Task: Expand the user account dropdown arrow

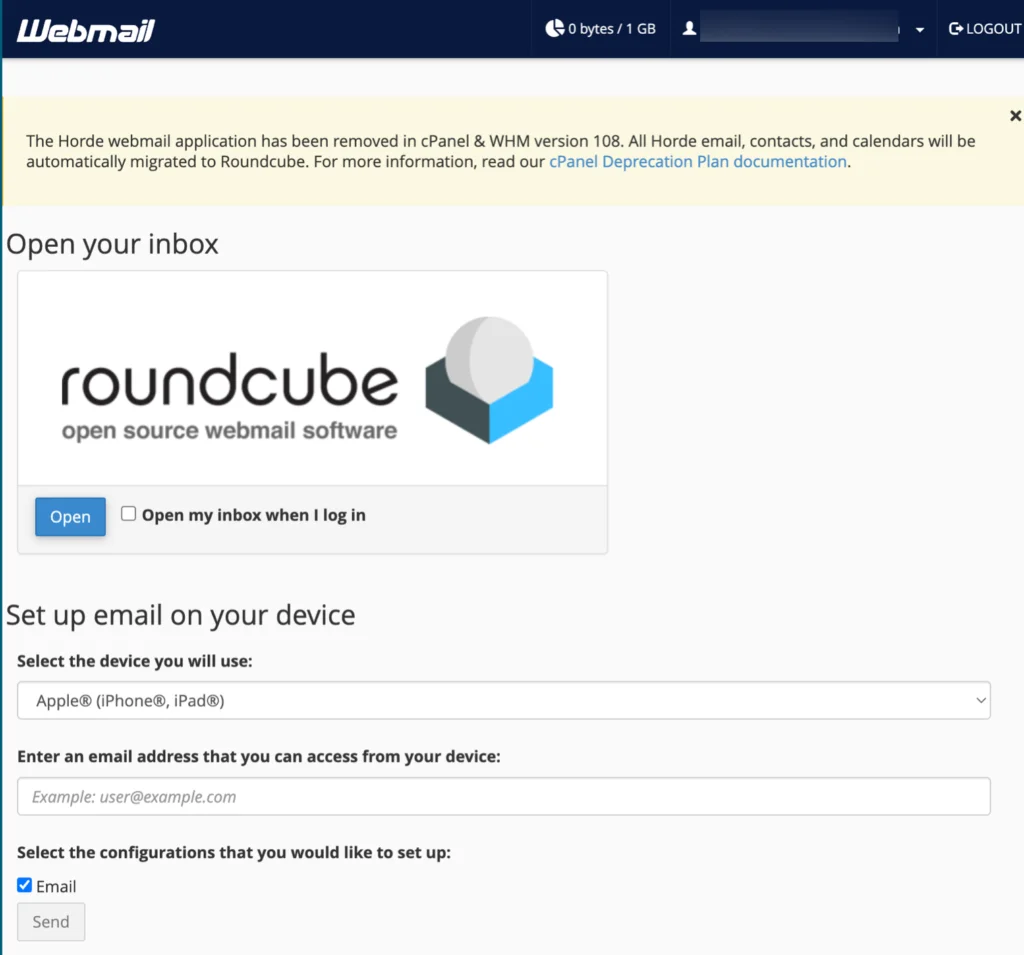Action: (x=920, y=29)
